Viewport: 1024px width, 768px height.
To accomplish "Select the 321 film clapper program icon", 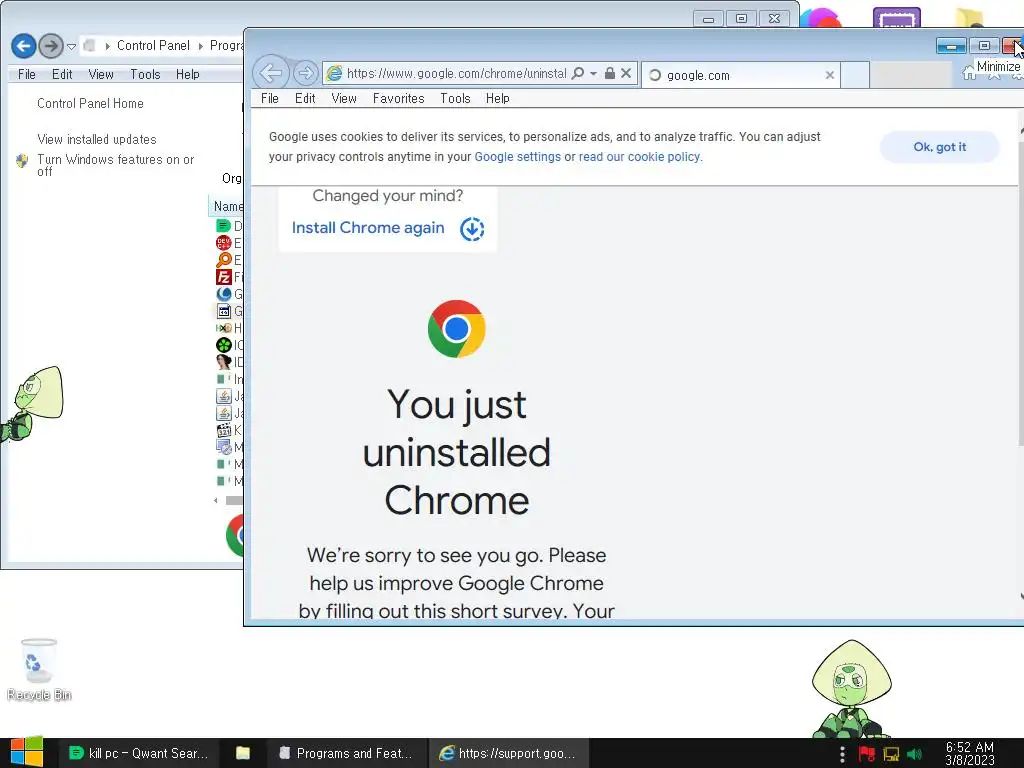I will pyautogui.click(x=223, y=430).
